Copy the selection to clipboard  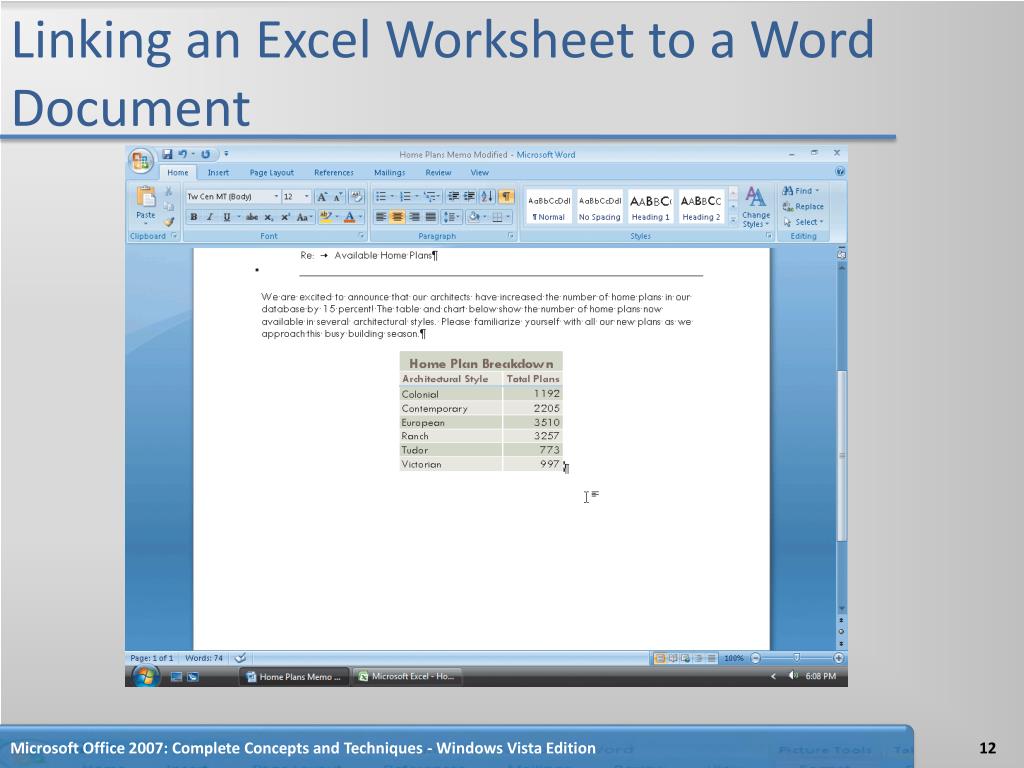(168, 206)
